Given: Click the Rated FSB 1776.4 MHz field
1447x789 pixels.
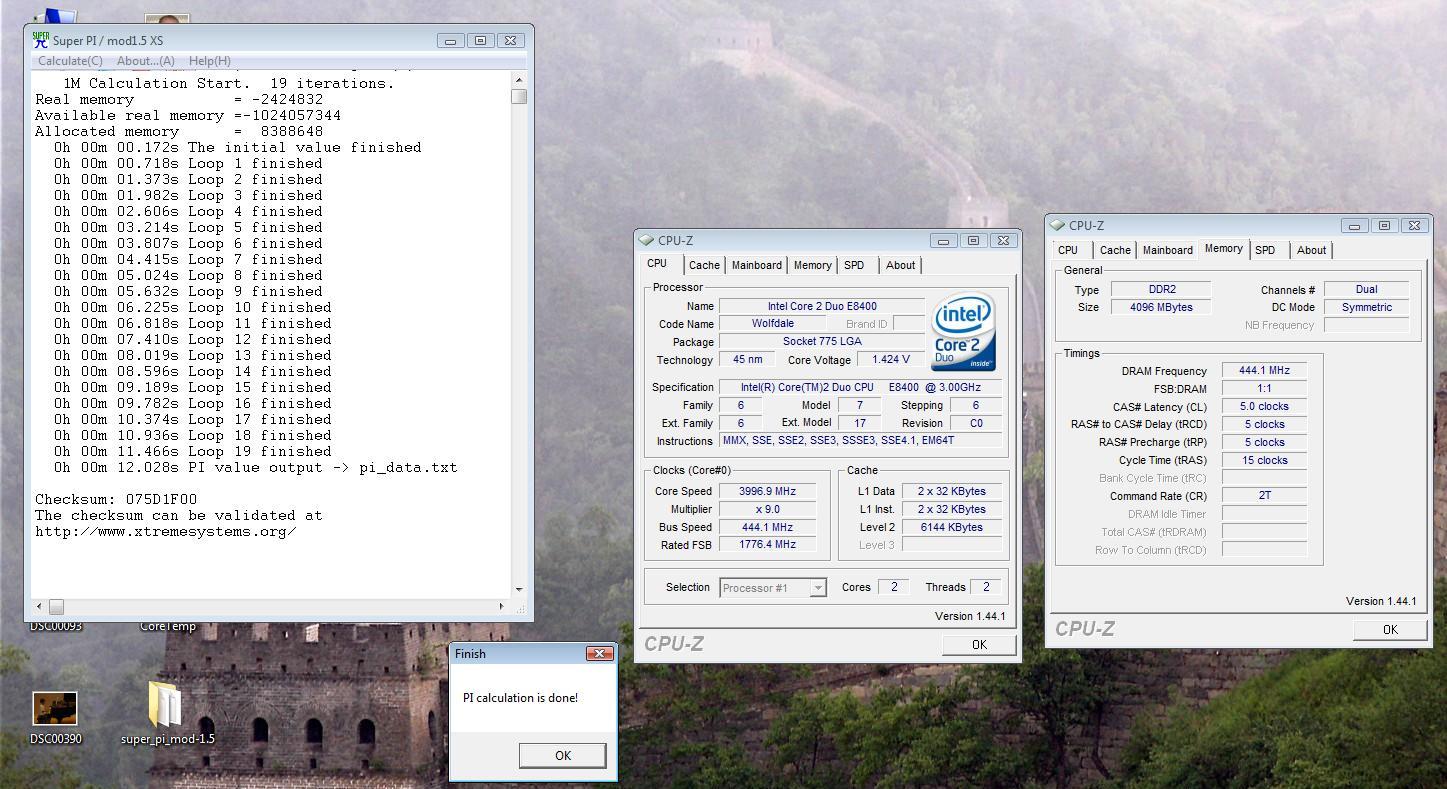Looking at the screenshot, I should 768,545.
